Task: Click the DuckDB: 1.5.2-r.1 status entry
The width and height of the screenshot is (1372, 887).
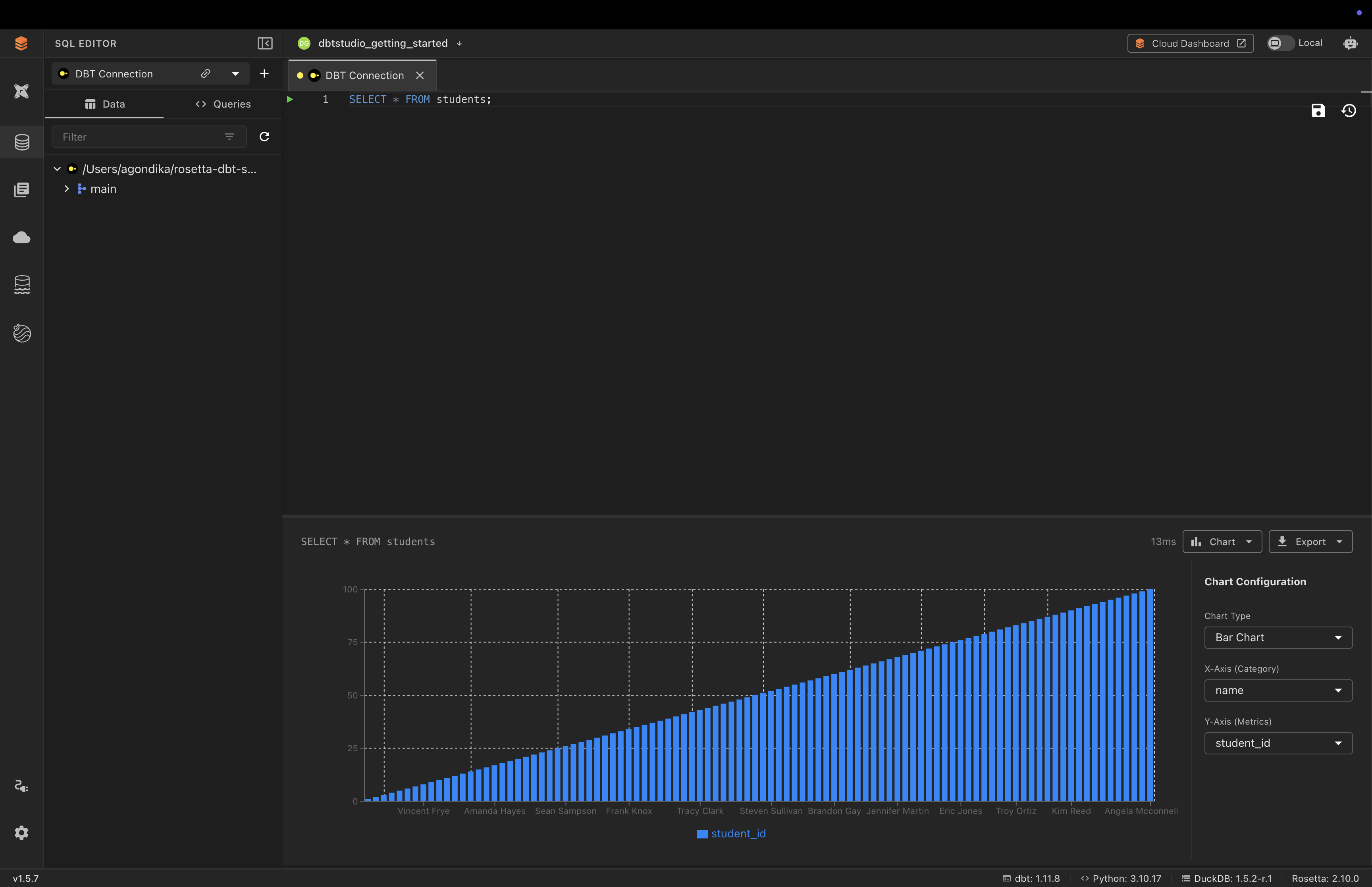Action: 1227,878
